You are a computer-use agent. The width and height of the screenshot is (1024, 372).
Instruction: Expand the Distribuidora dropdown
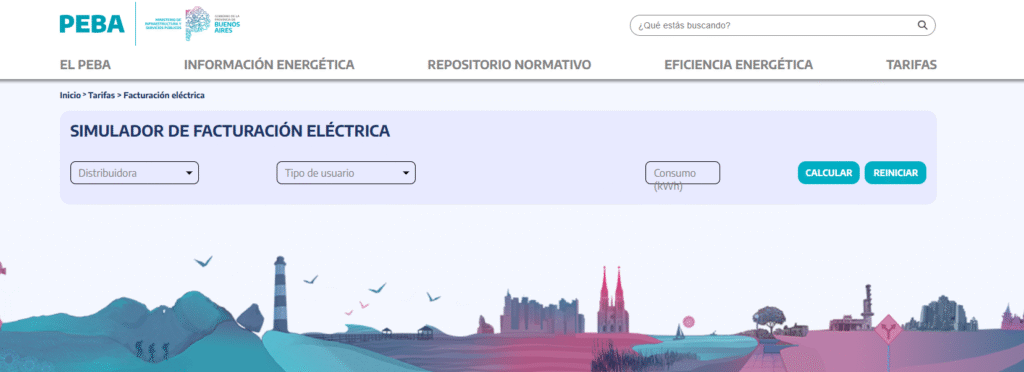(135, 173)
